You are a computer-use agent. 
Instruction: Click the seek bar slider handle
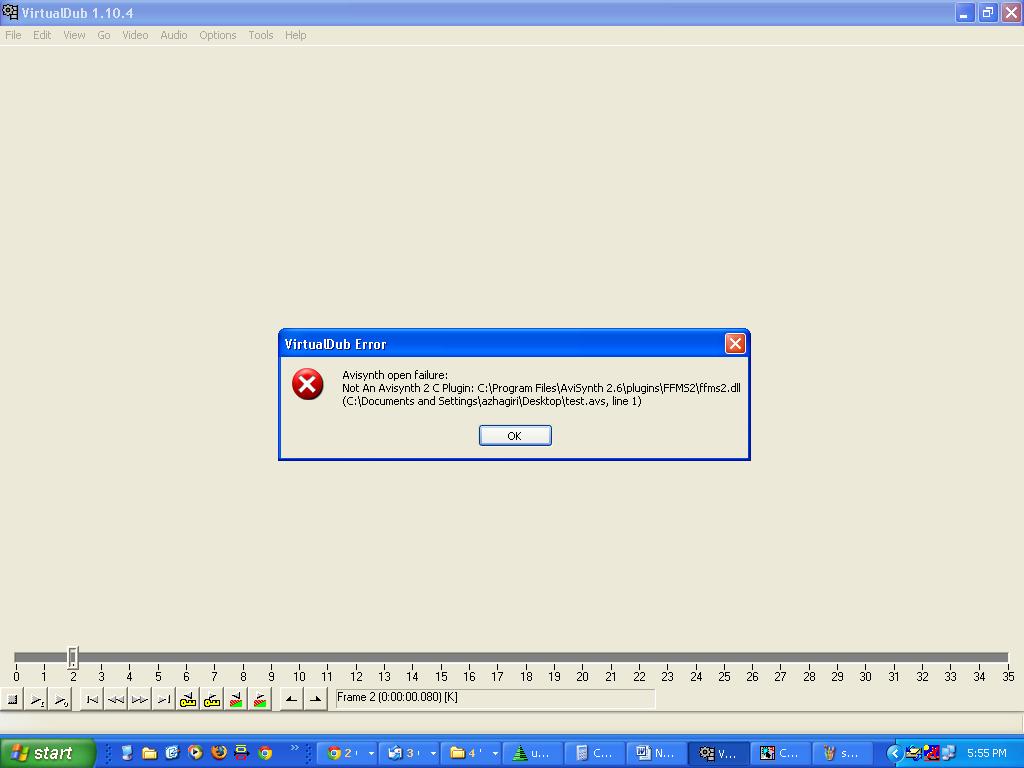73,658
